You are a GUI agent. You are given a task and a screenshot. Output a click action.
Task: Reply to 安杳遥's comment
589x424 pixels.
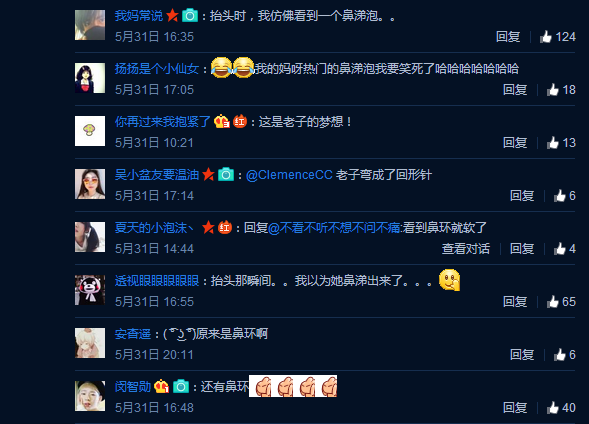click(522, 355)
